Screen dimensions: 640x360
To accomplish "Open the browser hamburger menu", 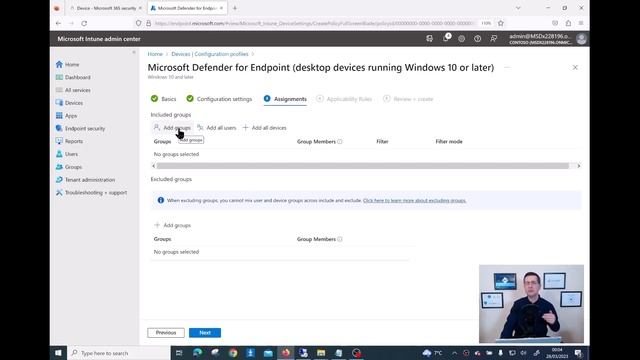I will click(581, 23).
